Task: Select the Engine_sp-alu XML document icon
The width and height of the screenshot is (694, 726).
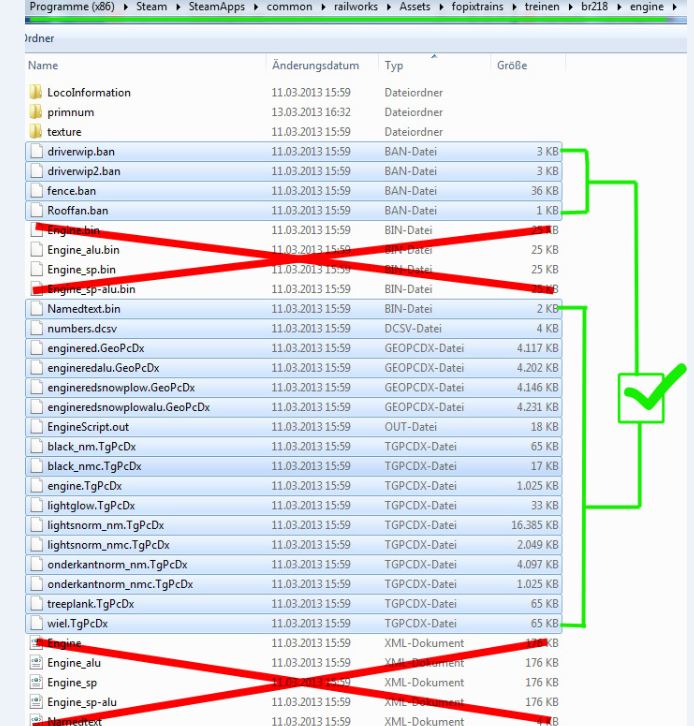Action: click(x=37, y=702)
